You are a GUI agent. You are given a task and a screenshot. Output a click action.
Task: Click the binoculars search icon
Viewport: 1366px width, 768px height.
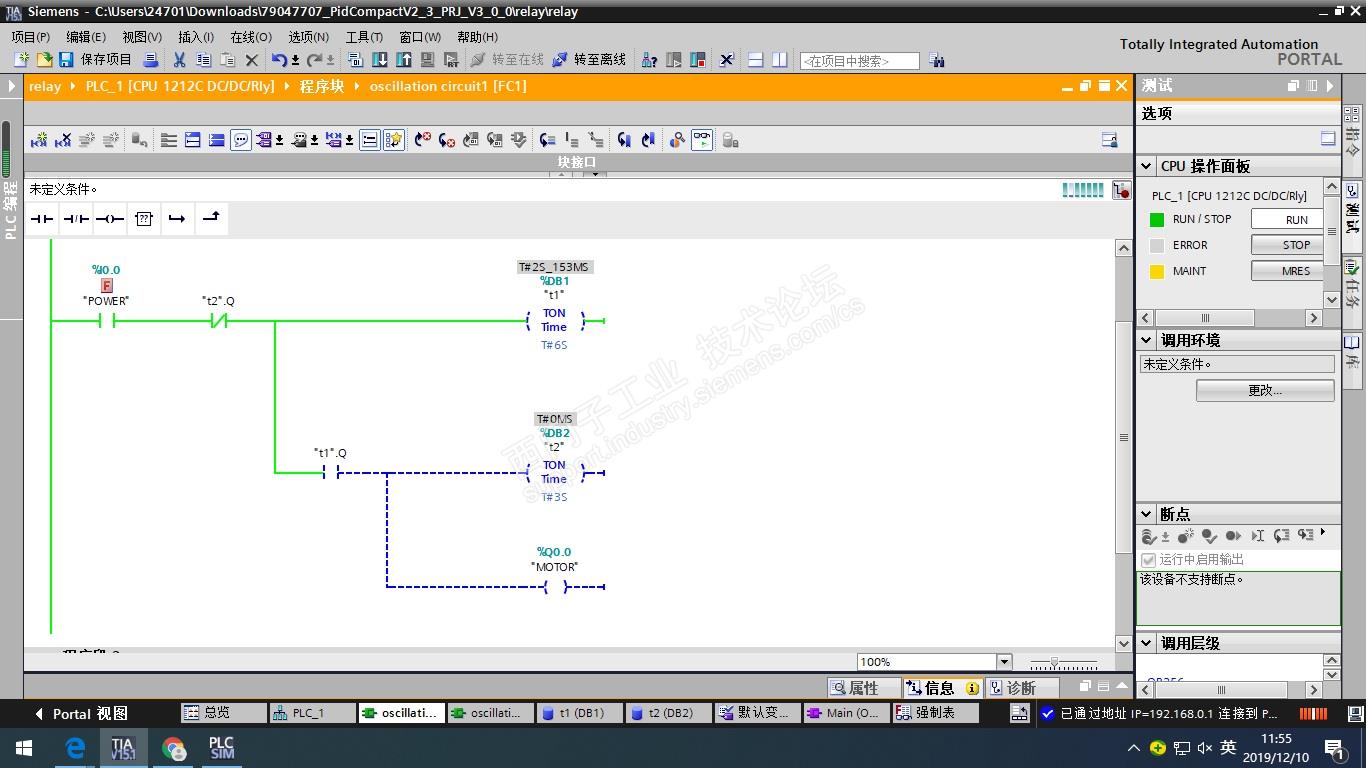coord(936,60)
